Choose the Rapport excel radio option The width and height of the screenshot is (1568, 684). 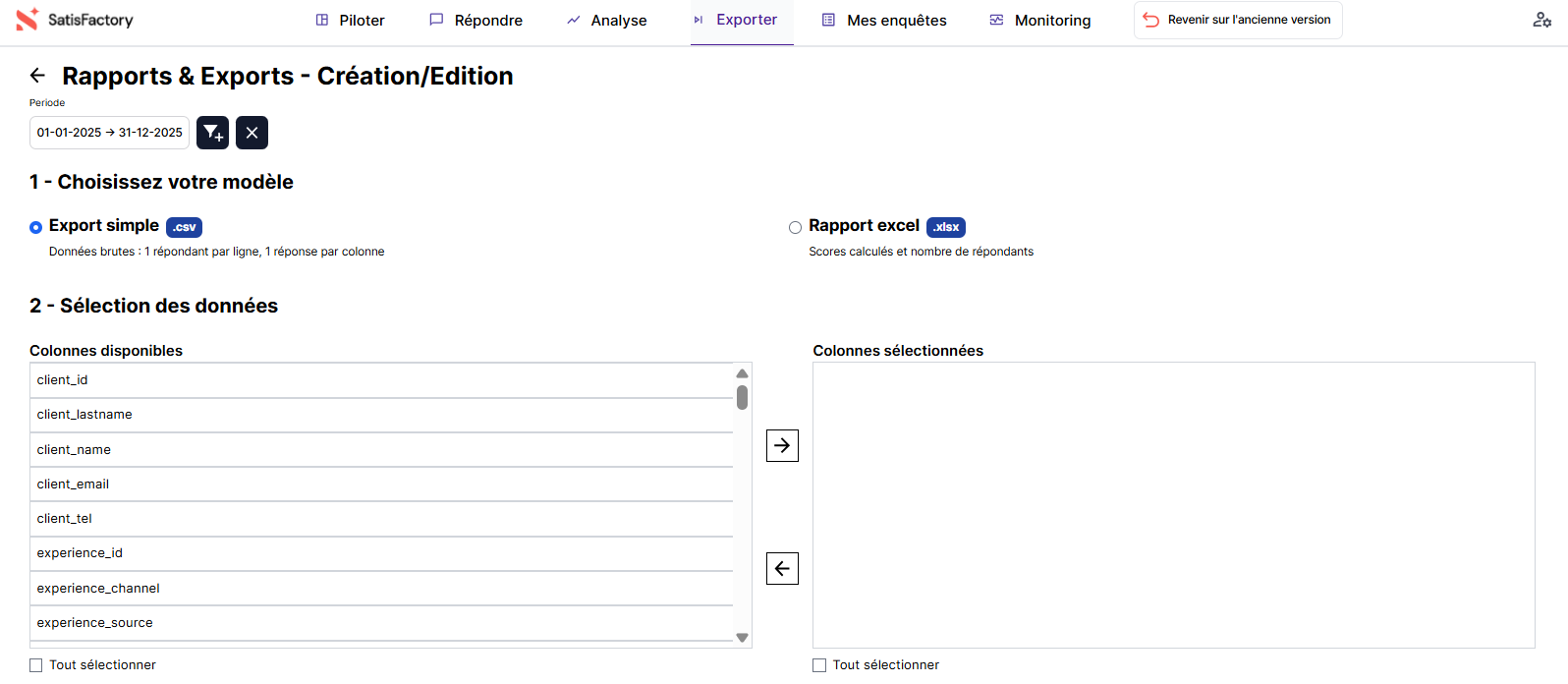pyautogui.click(x=796, y=227)
